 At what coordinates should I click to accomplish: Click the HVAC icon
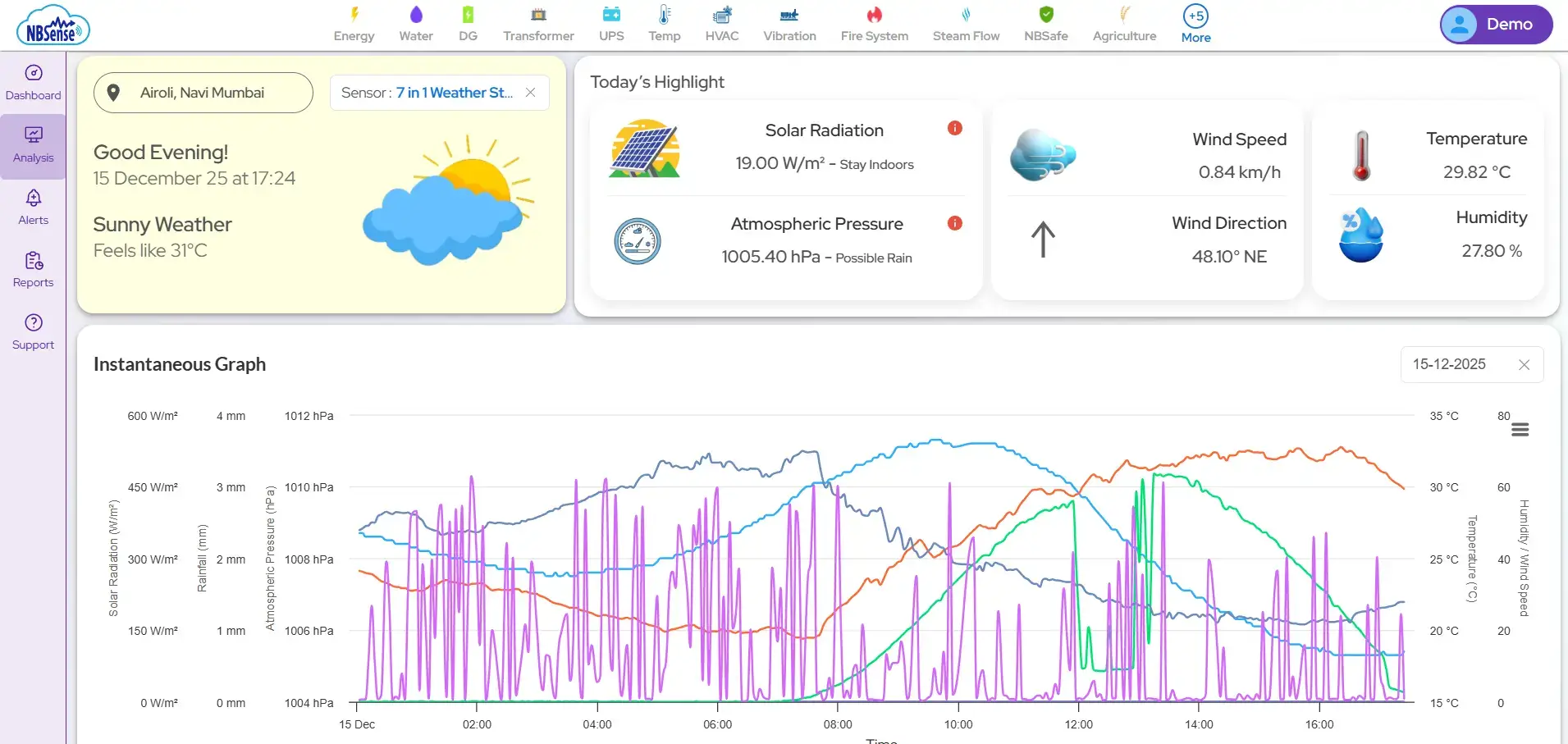721,22
